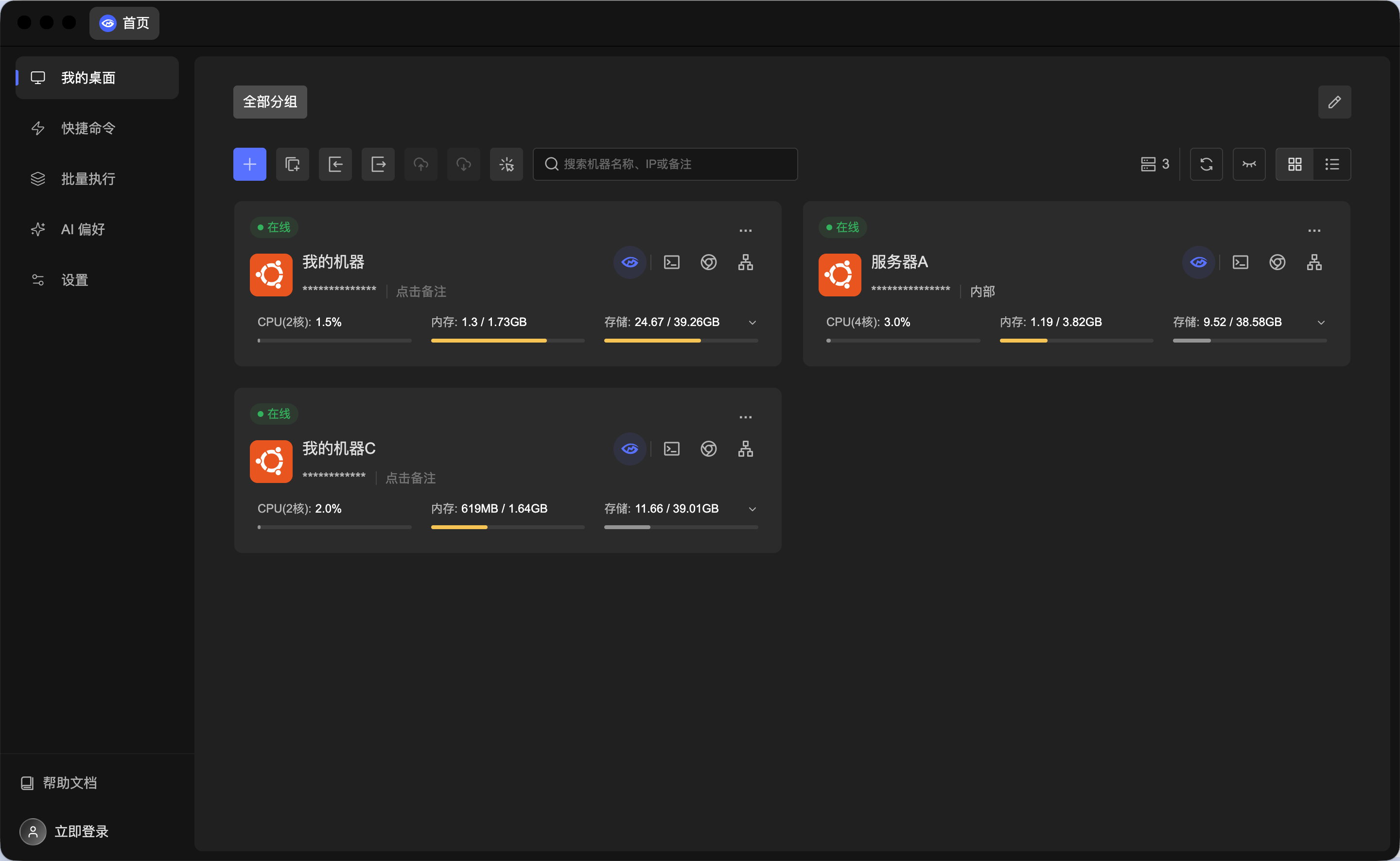Select the 全部分组 group tab

point(270,102)
